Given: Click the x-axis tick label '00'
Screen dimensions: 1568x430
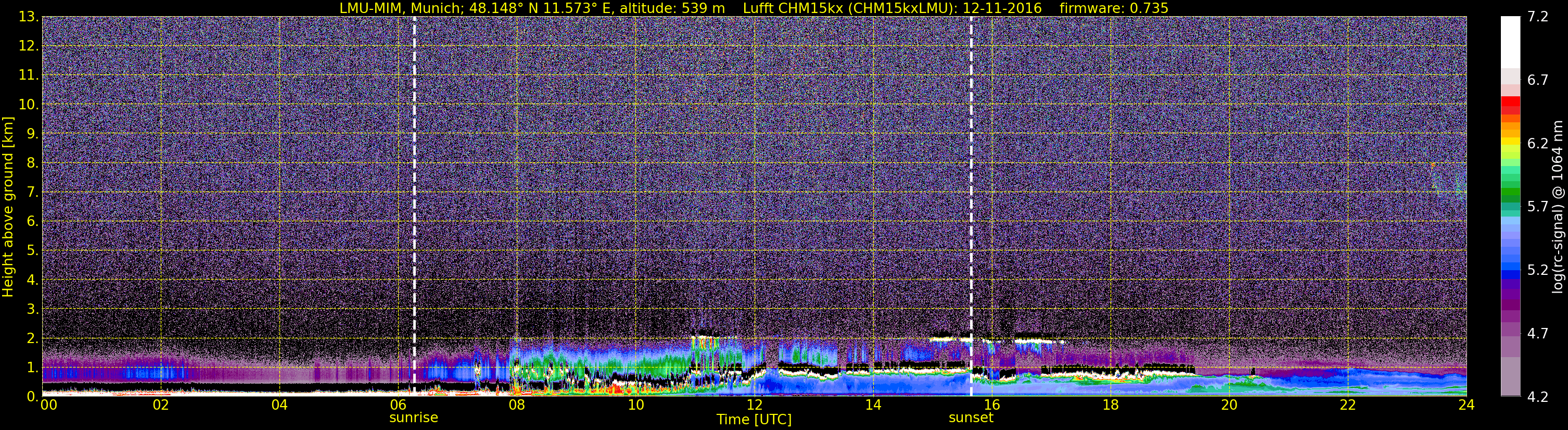Looking at the screenshot, I should 49,405.
